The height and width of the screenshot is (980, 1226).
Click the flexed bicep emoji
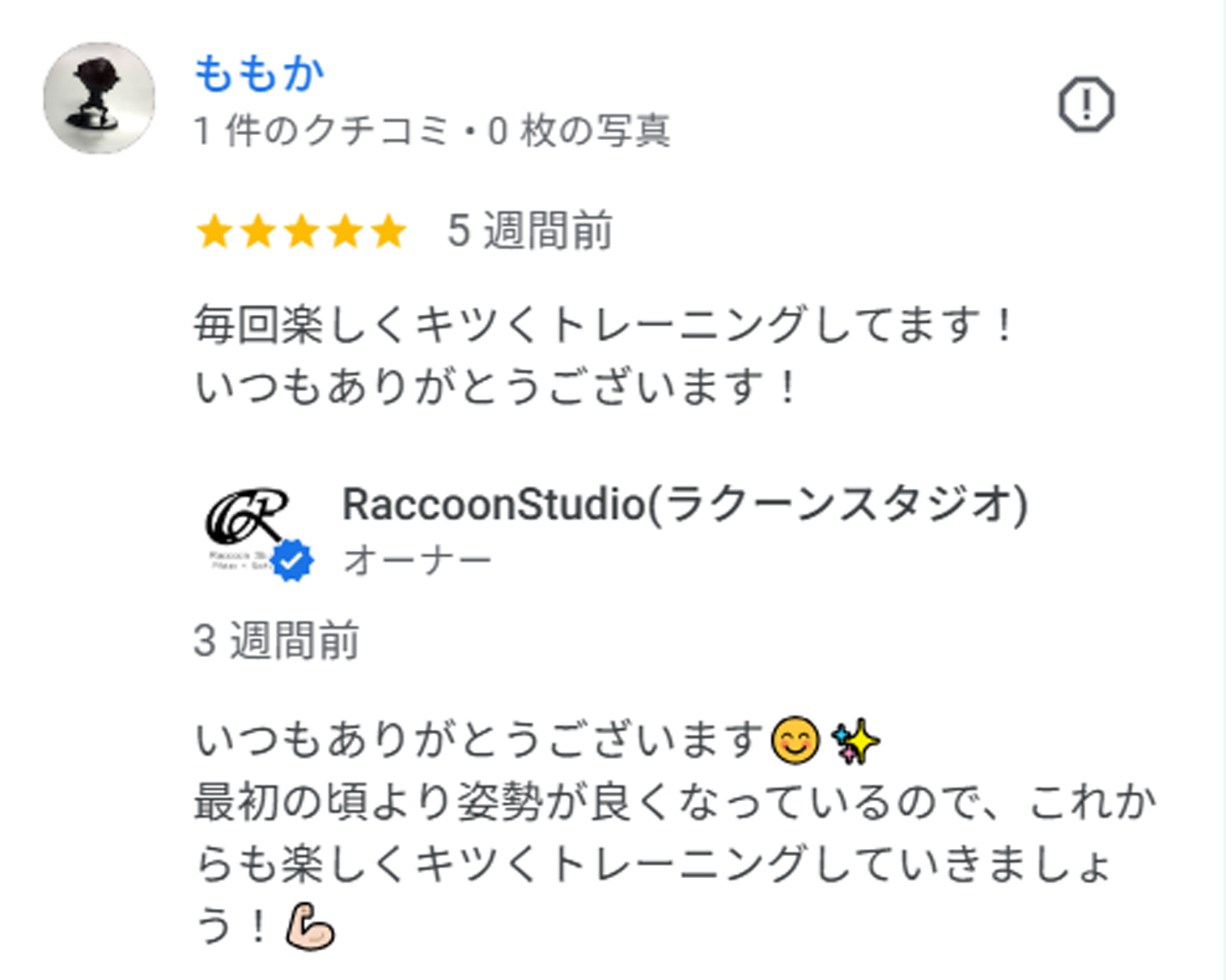tap(309, 927)
